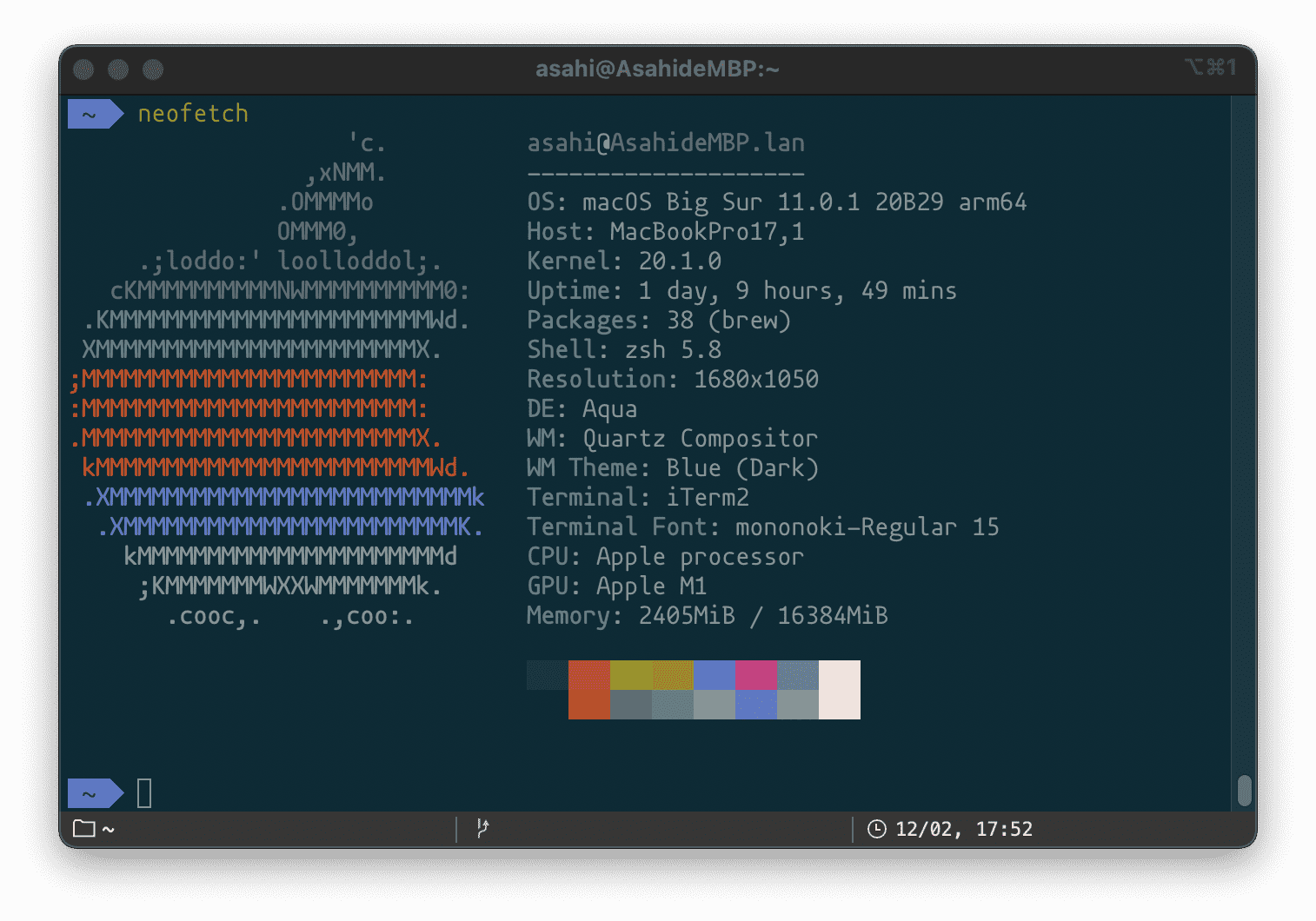Click the magenta color block in palette
Viewport: 1316px width, 921px height.
coord(756,675)
